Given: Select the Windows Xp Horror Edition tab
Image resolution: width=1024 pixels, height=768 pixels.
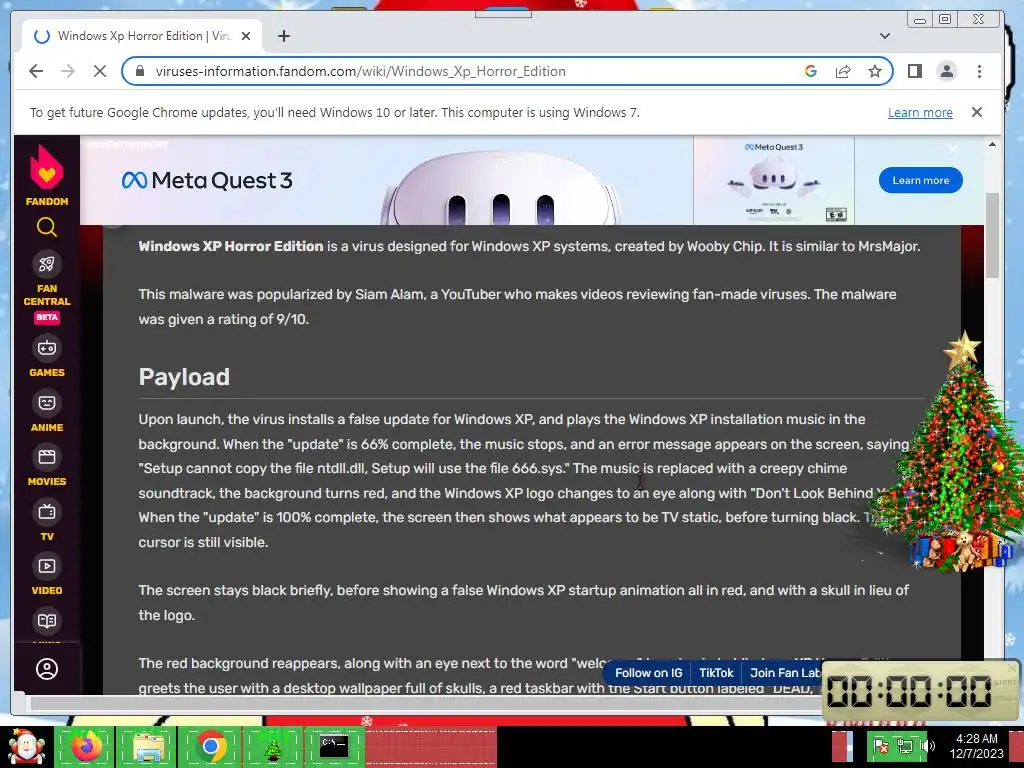Looking at the screenshot, I should (142, 36).
